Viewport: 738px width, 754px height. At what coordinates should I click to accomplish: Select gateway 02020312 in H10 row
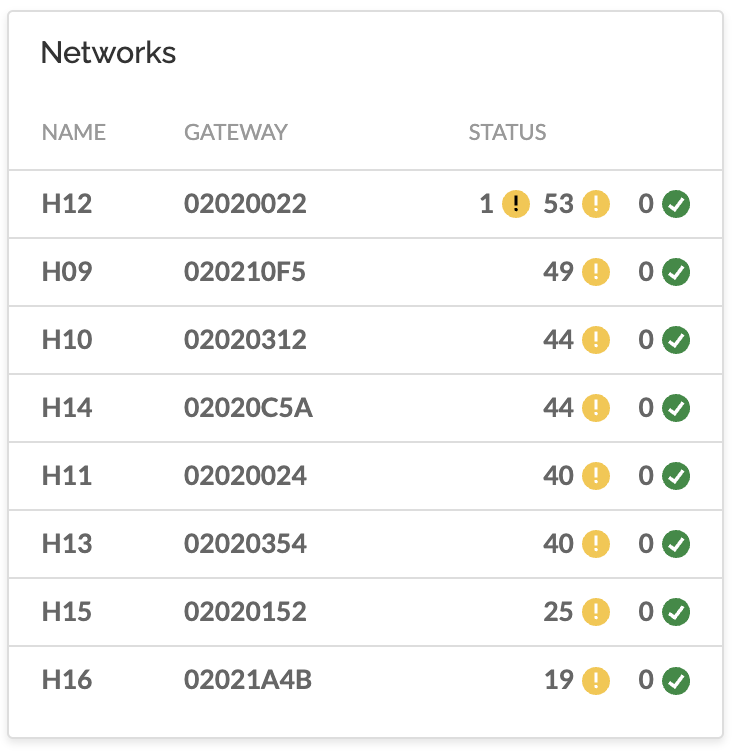pos(245,339)
